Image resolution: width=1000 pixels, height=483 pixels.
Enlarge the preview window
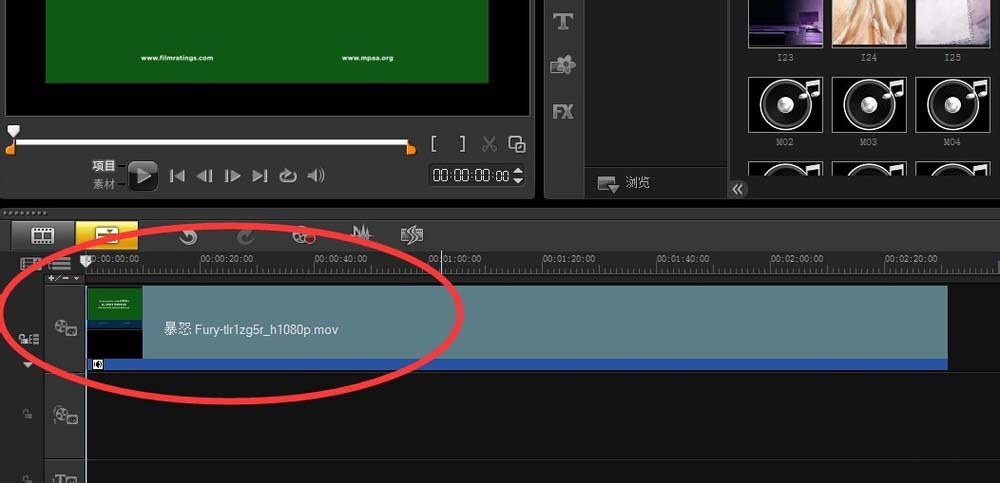[517, 144]
